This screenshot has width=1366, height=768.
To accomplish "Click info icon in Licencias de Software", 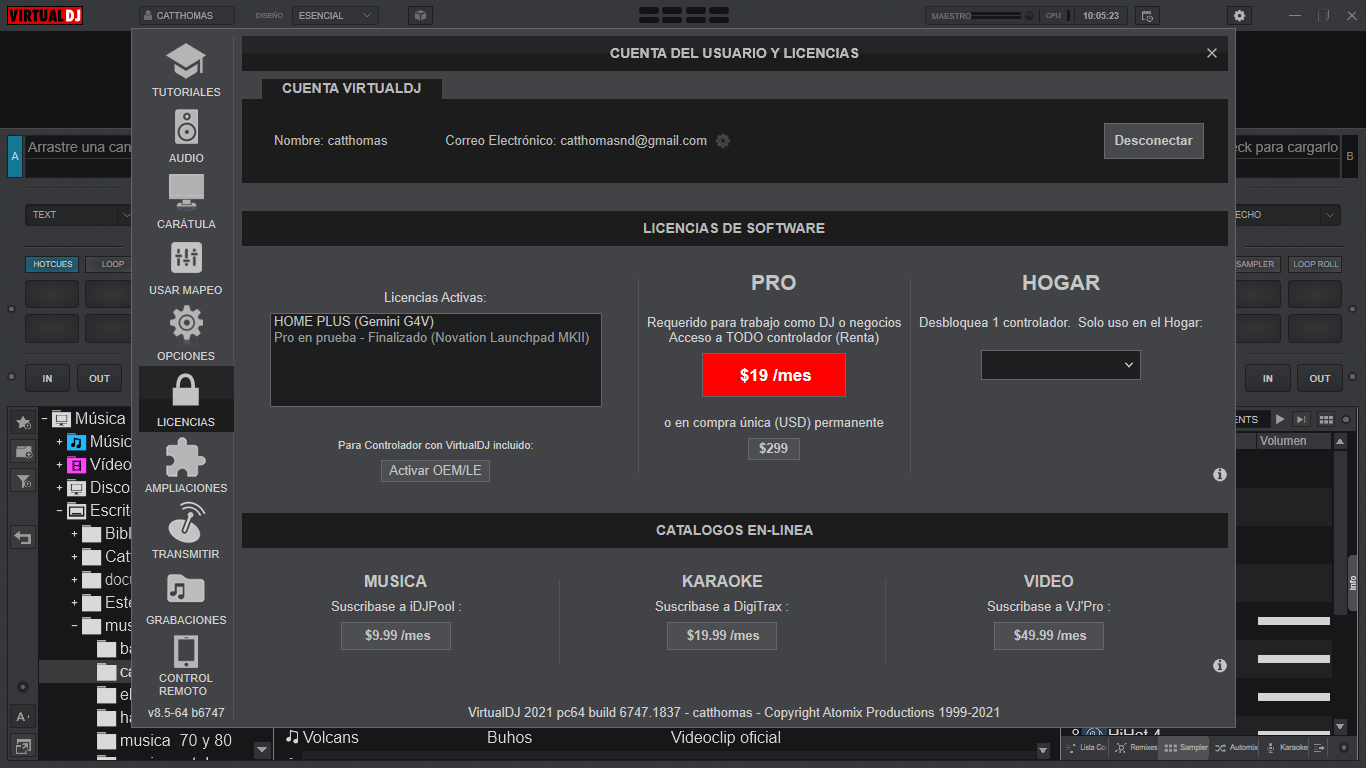I will [x=1220, y=474].
